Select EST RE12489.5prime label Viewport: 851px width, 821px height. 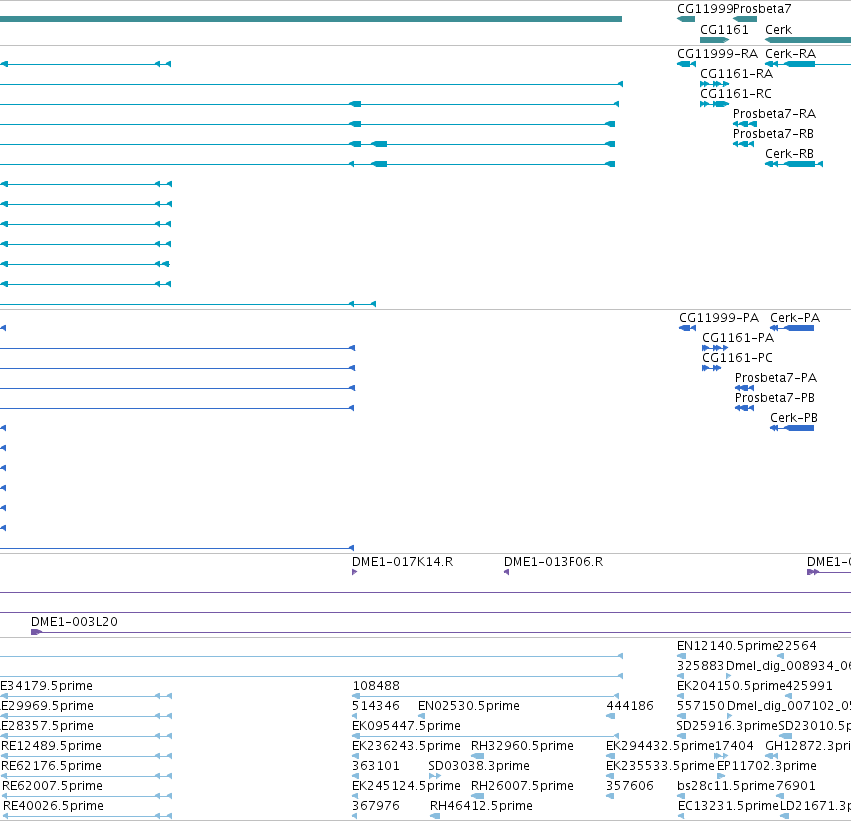point(52,746)
